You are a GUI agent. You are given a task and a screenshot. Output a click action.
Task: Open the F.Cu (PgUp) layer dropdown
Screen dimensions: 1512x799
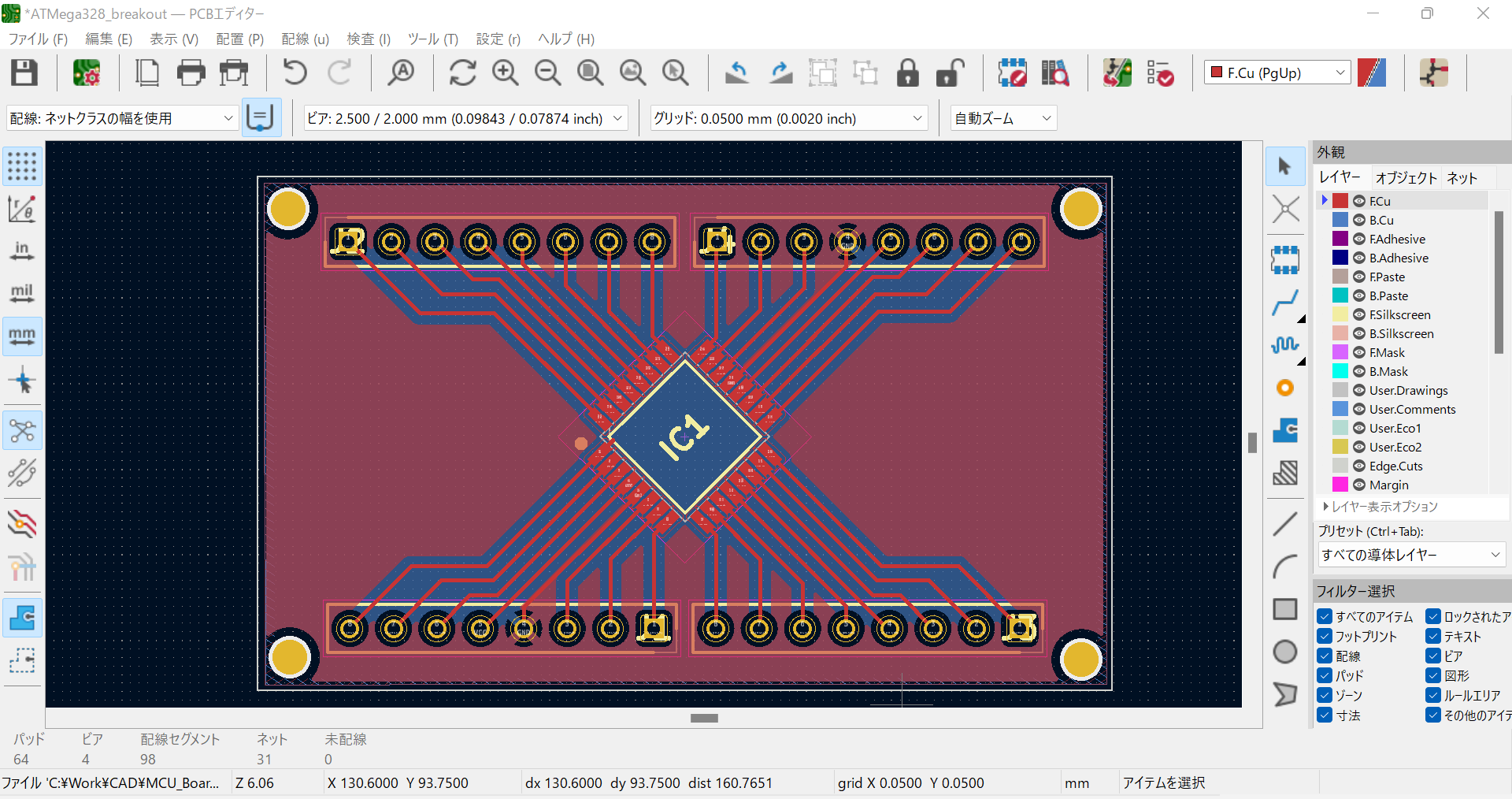tap(1277, 72)
